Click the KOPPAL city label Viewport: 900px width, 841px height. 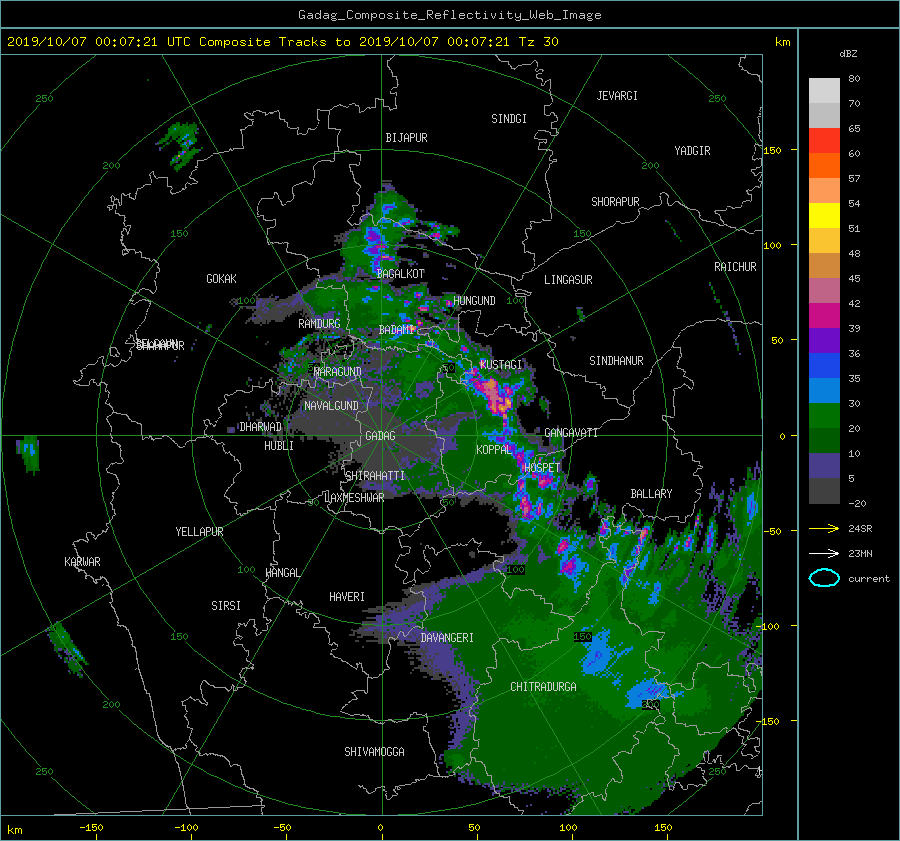[494, 449]
